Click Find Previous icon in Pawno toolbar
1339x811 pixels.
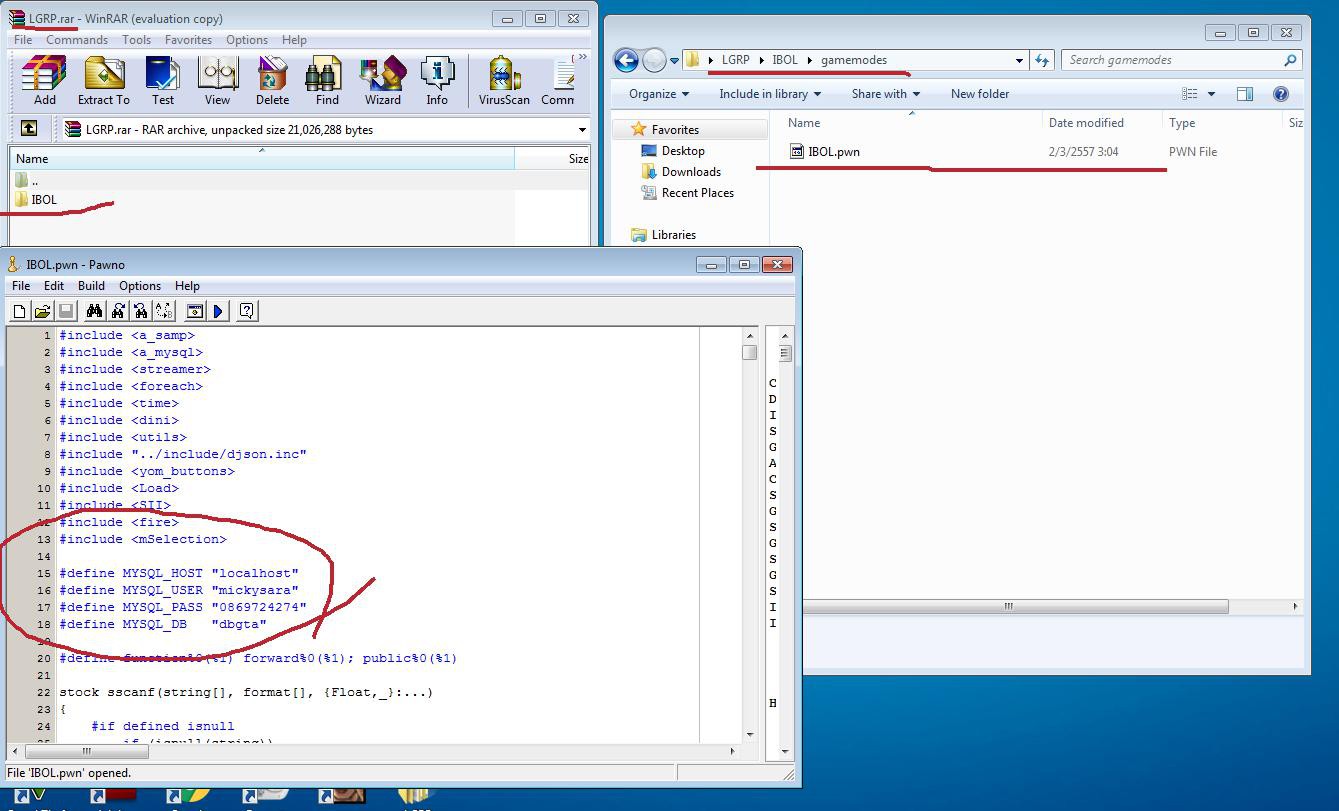point(141,311)
